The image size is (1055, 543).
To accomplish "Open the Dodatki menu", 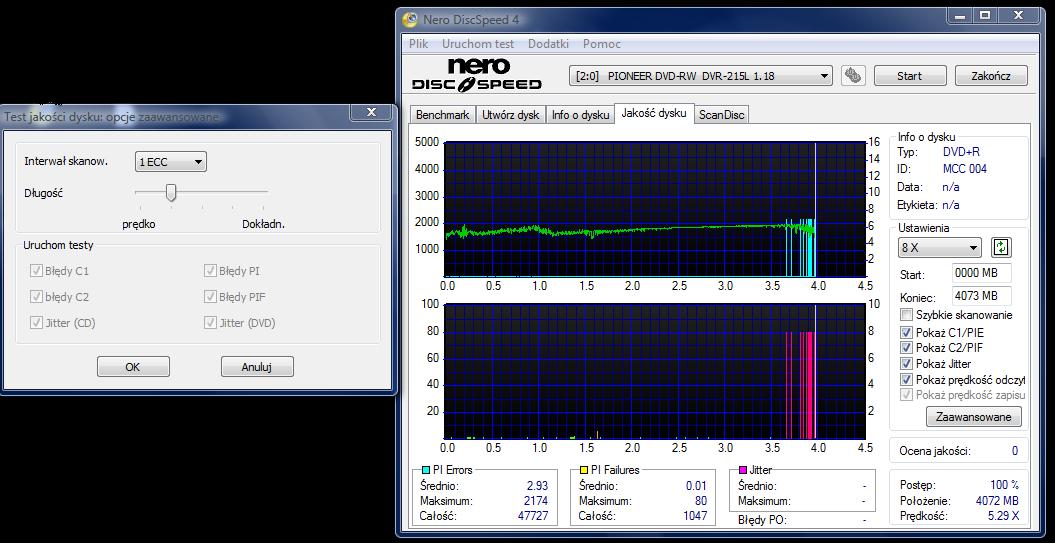I will pyautogui.click(x=548, y=44).
